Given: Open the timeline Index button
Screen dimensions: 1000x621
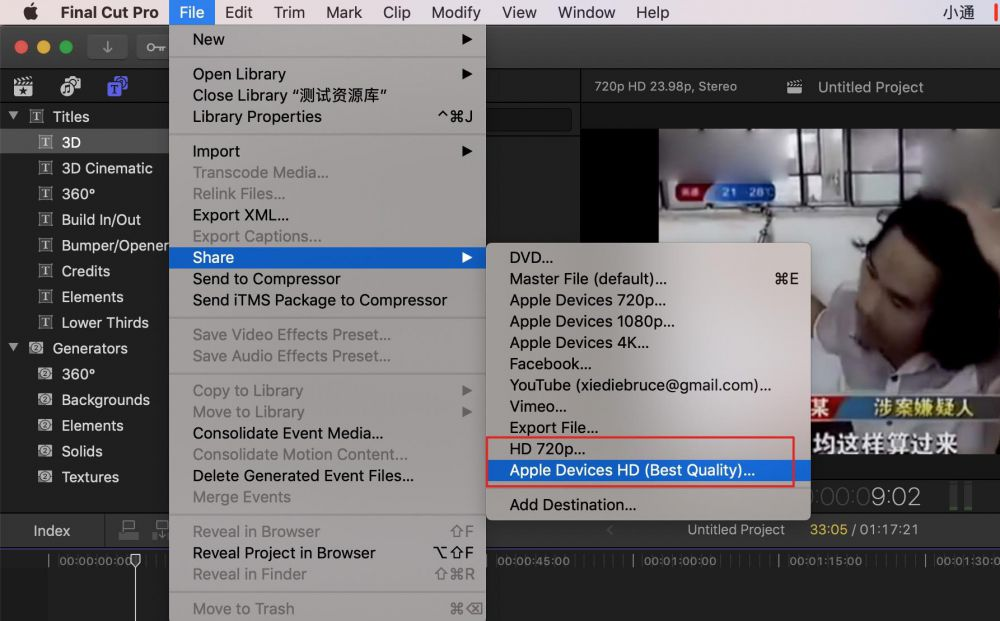Looking at the screenshot, I should [x=52, y=530].
